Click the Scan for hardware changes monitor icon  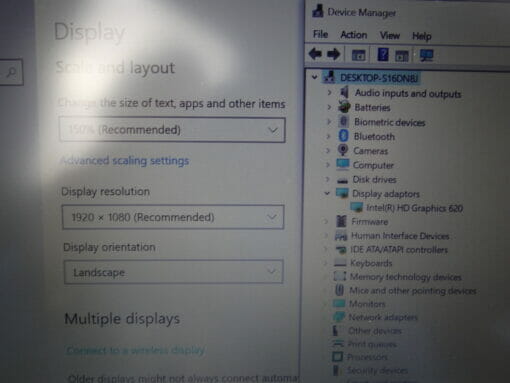pyautogui.click(x=426, y=55)
